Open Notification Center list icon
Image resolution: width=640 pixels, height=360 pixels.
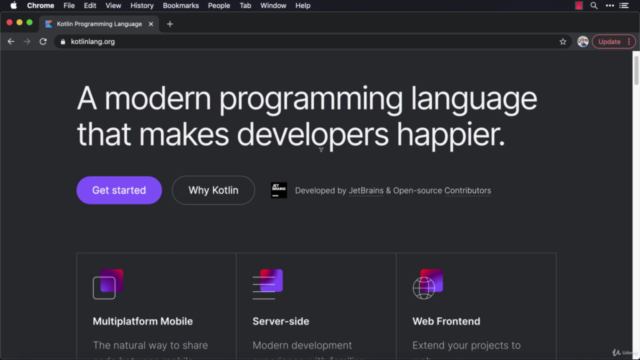[624, 6]
